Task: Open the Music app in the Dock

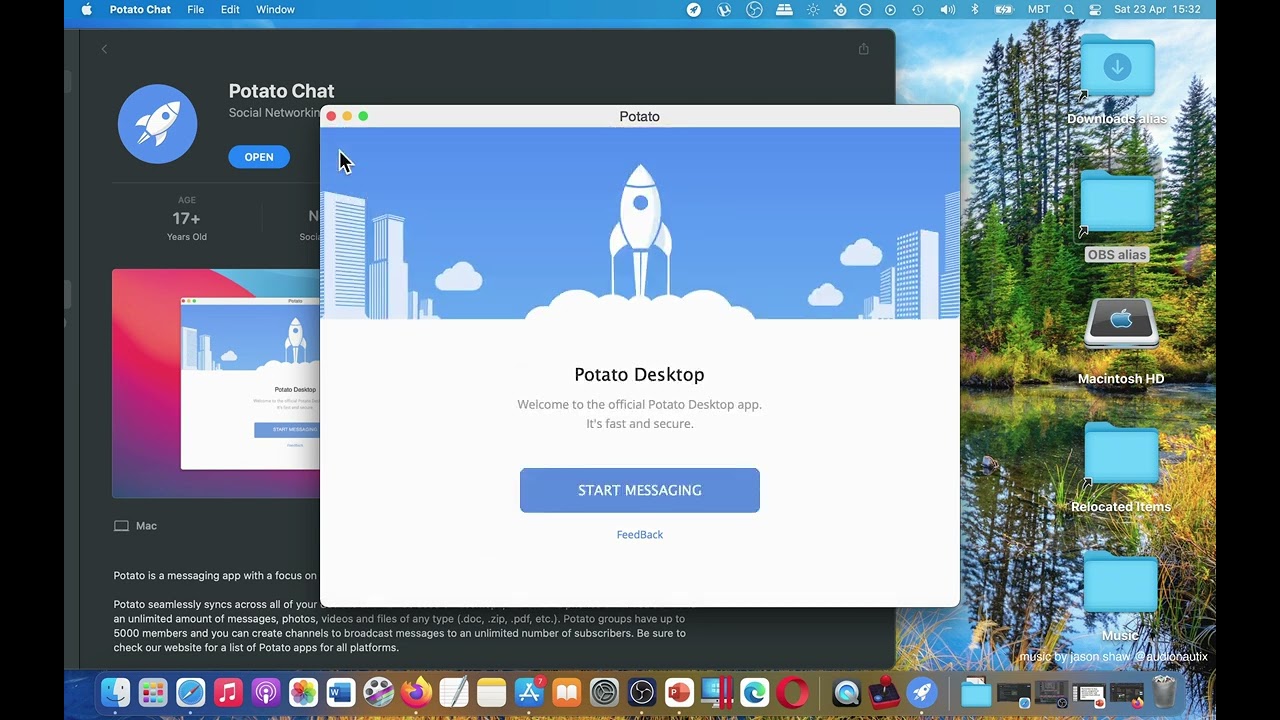Action: [228, 692]
